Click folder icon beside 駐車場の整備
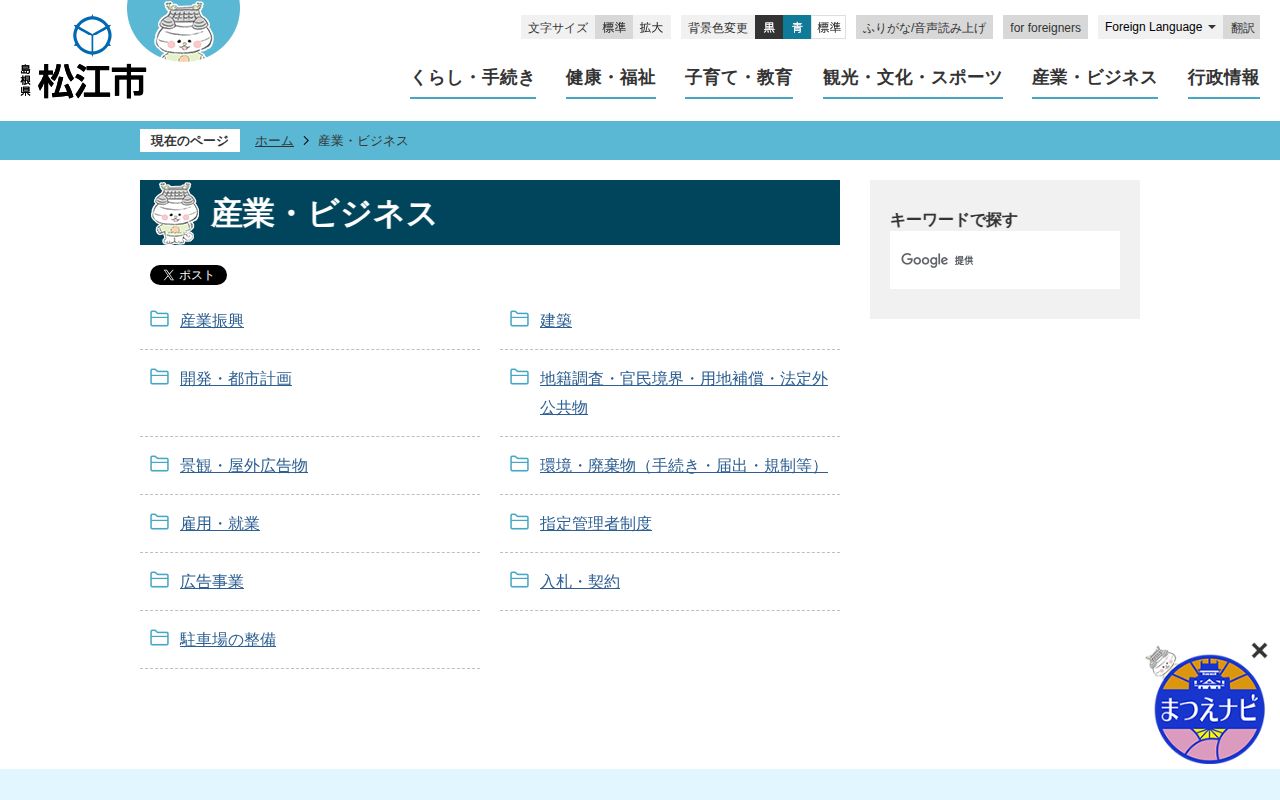The width and height of the screenshot is (1280, 800). pos(159,638)
